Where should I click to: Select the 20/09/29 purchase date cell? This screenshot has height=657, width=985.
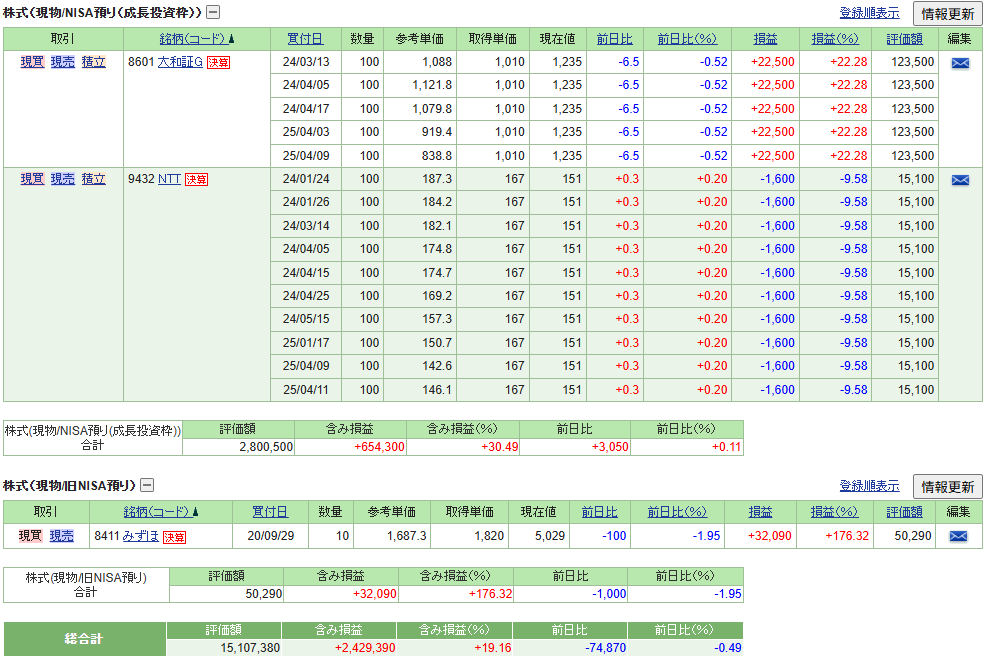pos(270,536)
